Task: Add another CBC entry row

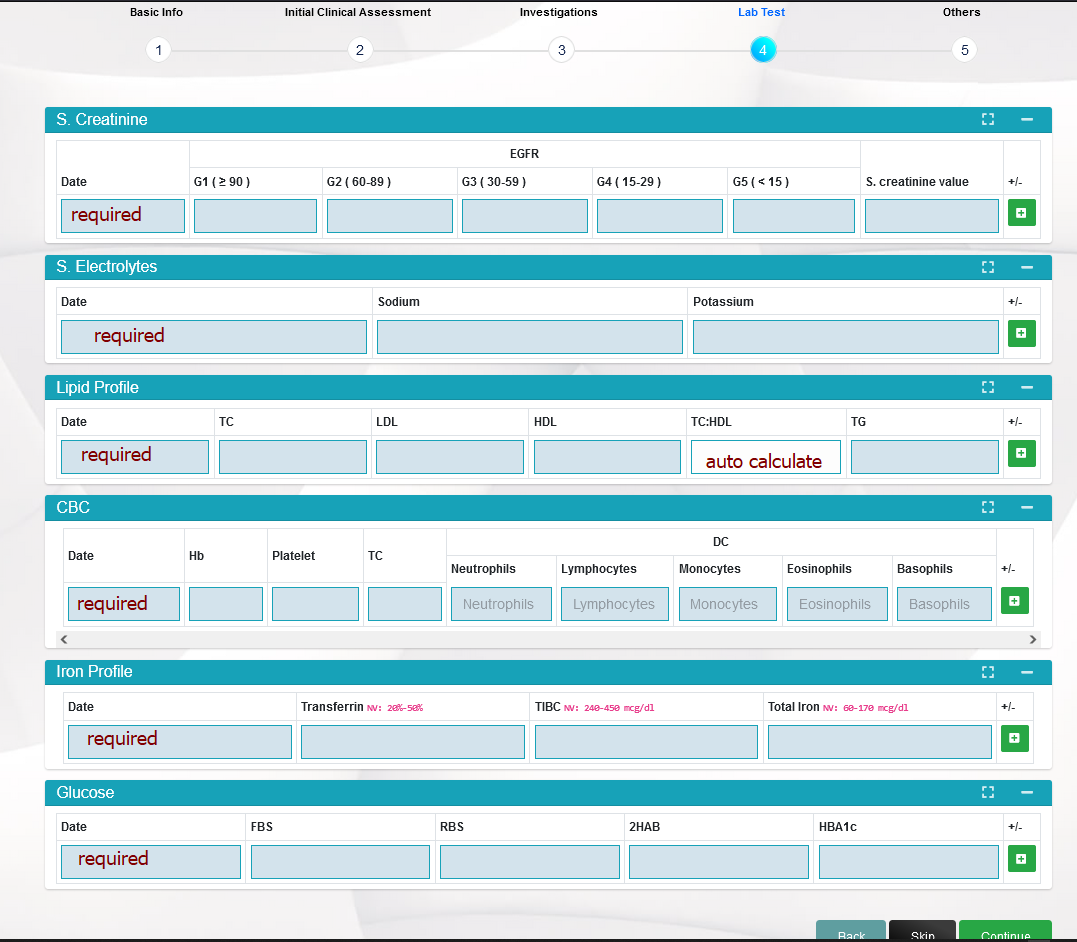Action: [1014, 601]
